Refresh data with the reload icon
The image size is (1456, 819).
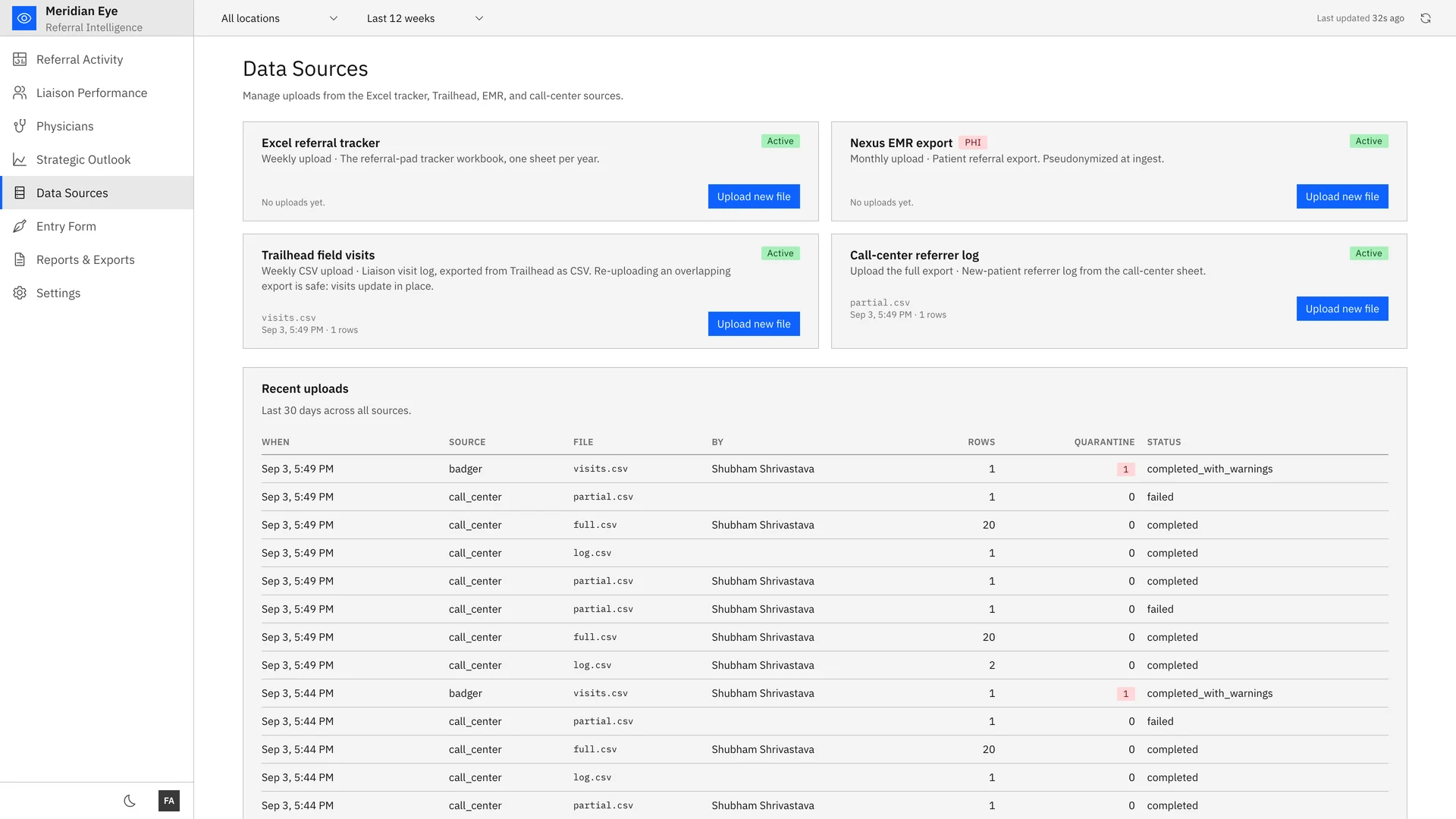click(1426, 18)
